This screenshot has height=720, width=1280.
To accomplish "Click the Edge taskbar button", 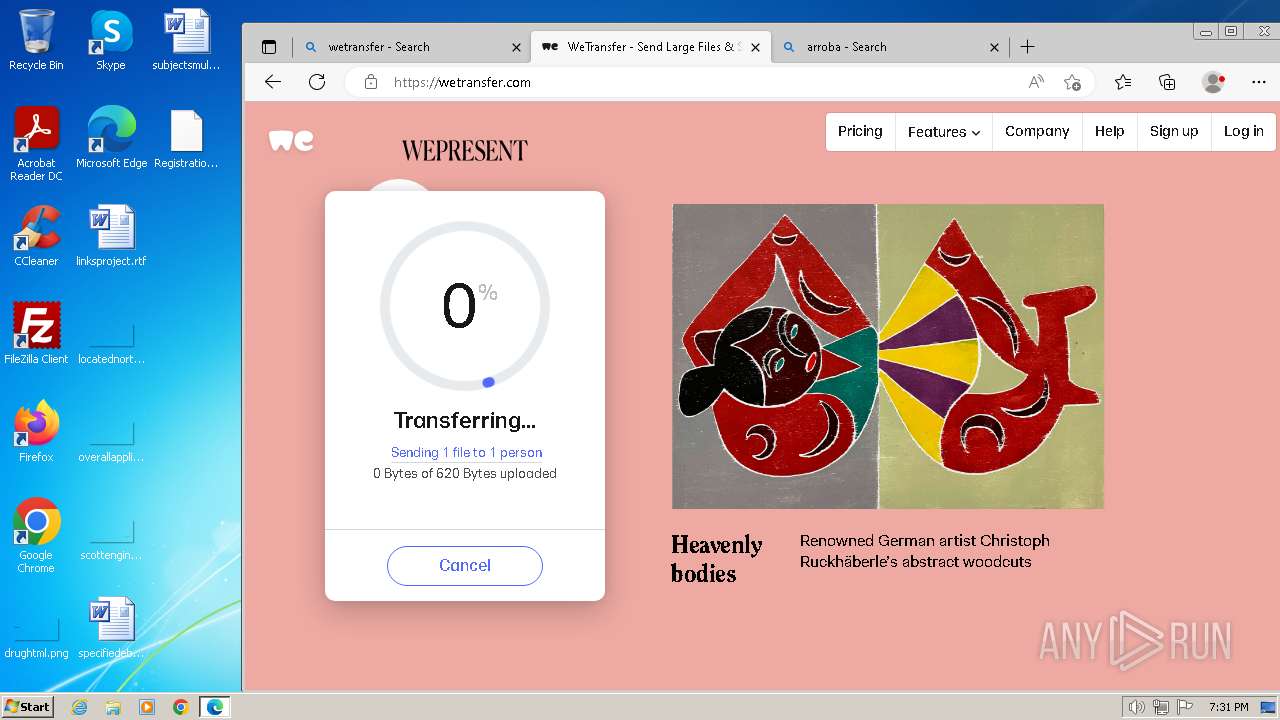I will [215, 707].
